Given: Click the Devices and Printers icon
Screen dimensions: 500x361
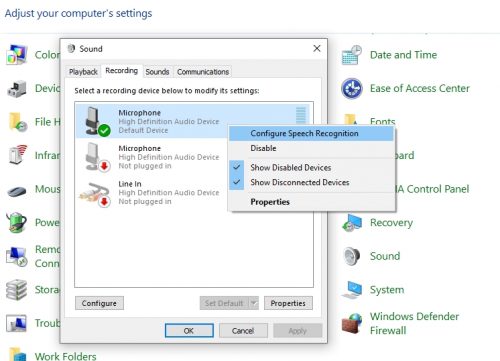Looking at the screenshot, I should pos(17,89).
